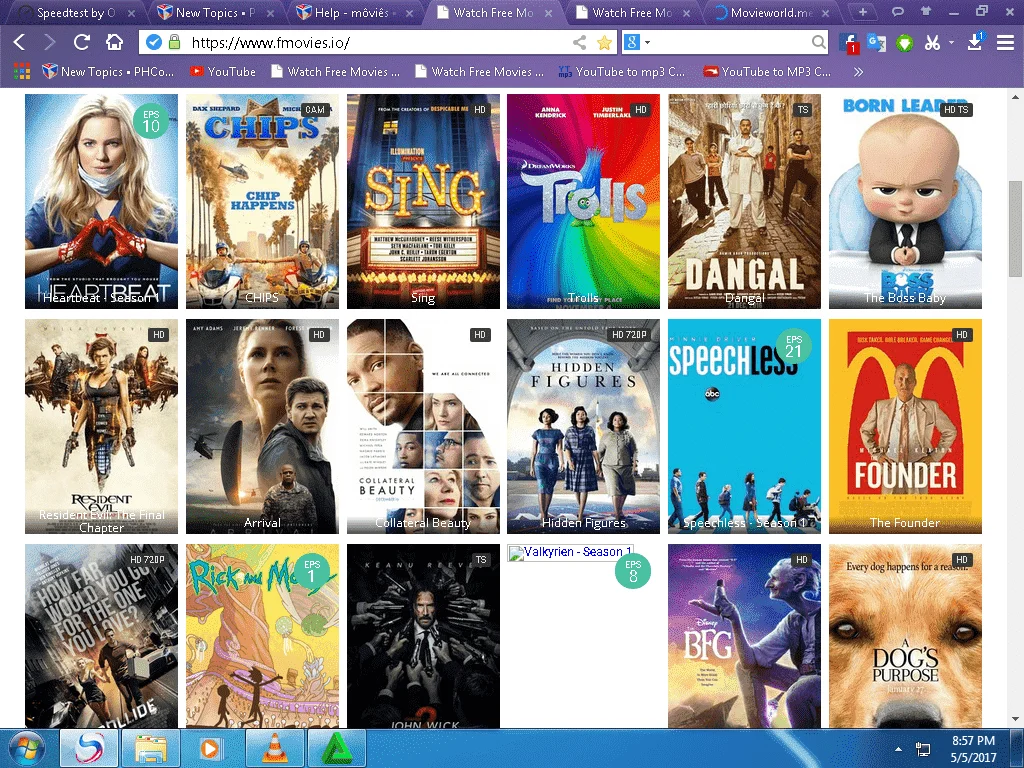Open the skin changer shirt icon
The height and width of the screenshot is (768, 1024).
coord(925,11)
